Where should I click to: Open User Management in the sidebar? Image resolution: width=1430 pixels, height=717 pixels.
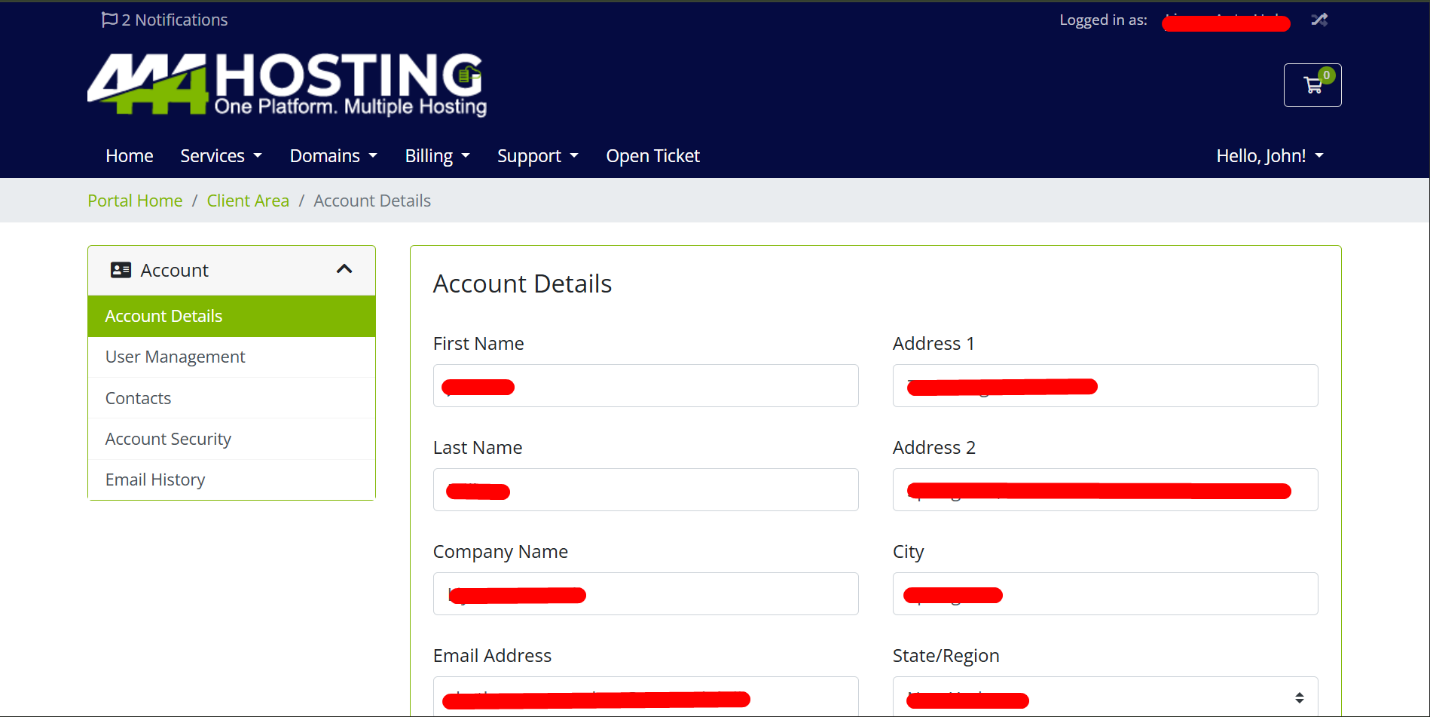coord(175,357)
